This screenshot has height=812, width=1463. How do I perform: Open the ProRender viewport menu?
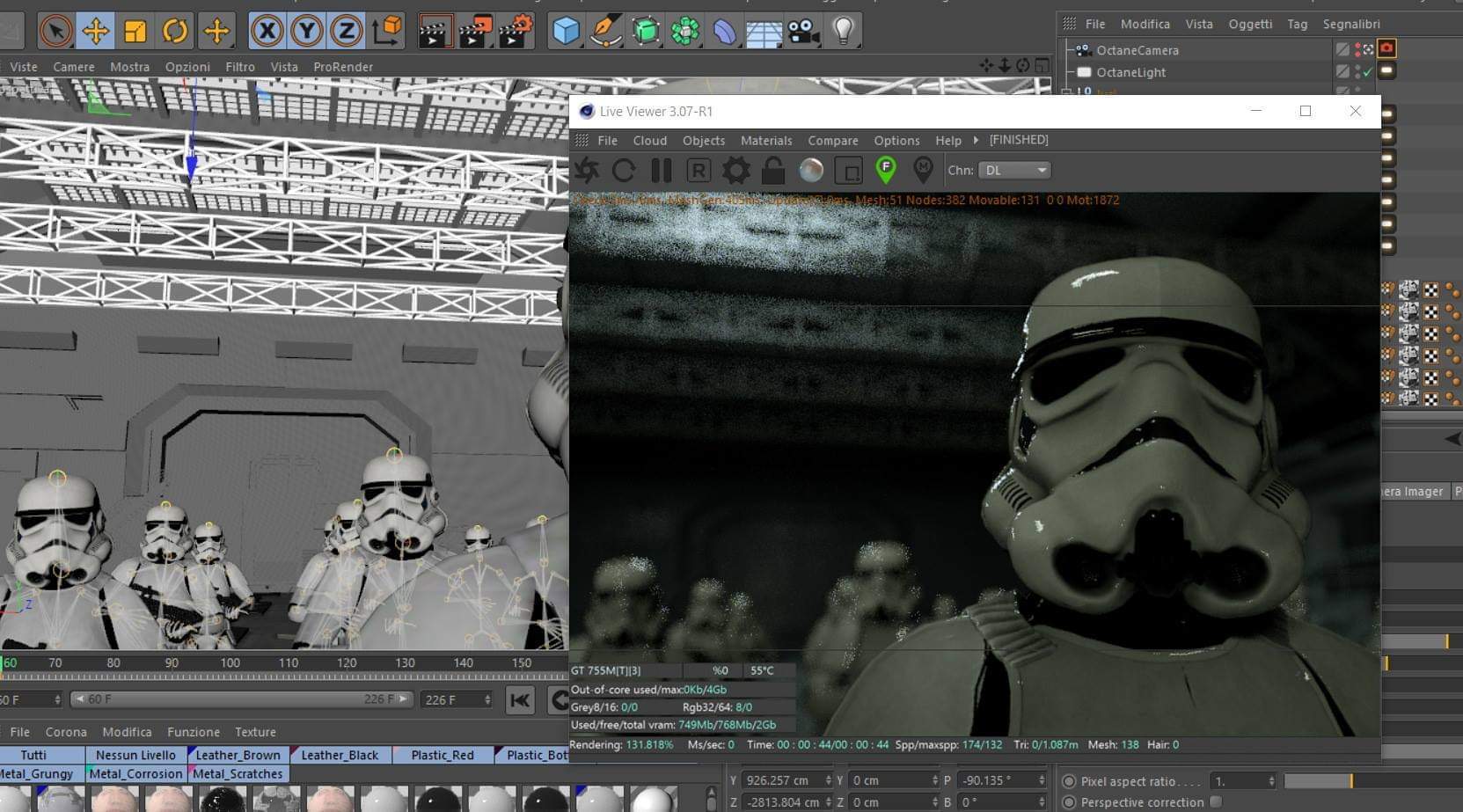point(343,67)
